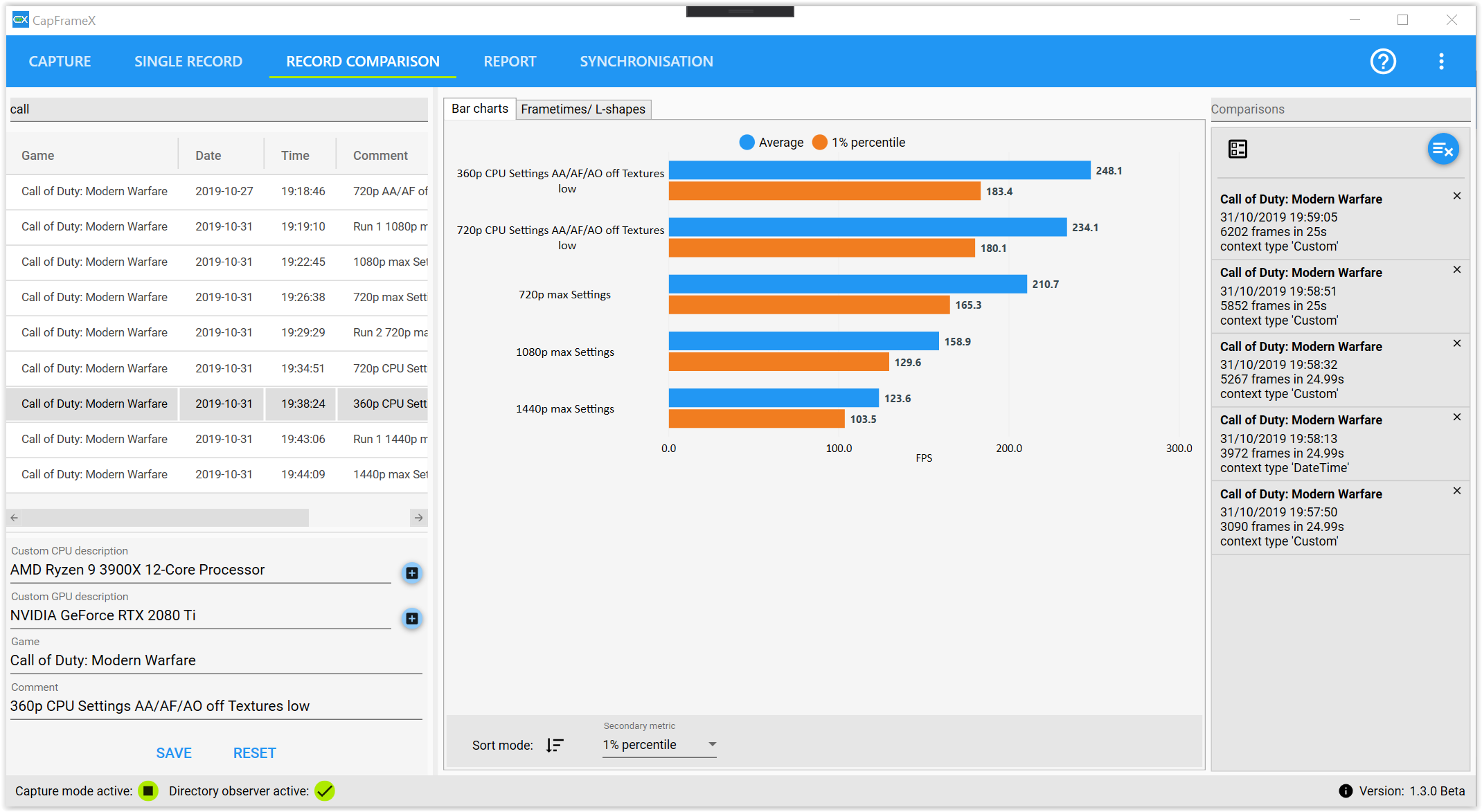Click the left scroll arrow of record list
Viewport: 1482px width, 812px height.
pos(15,518)
